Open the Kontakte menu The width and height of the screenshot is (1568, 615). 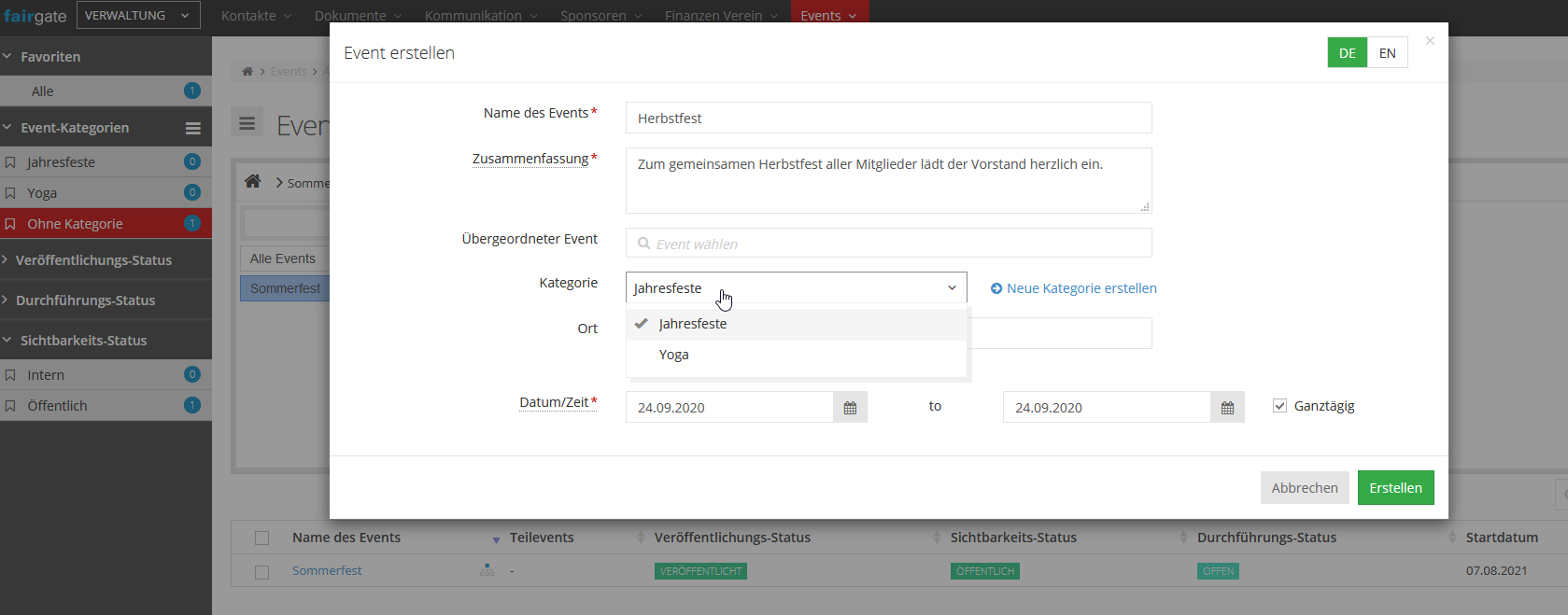pos(256,16)
